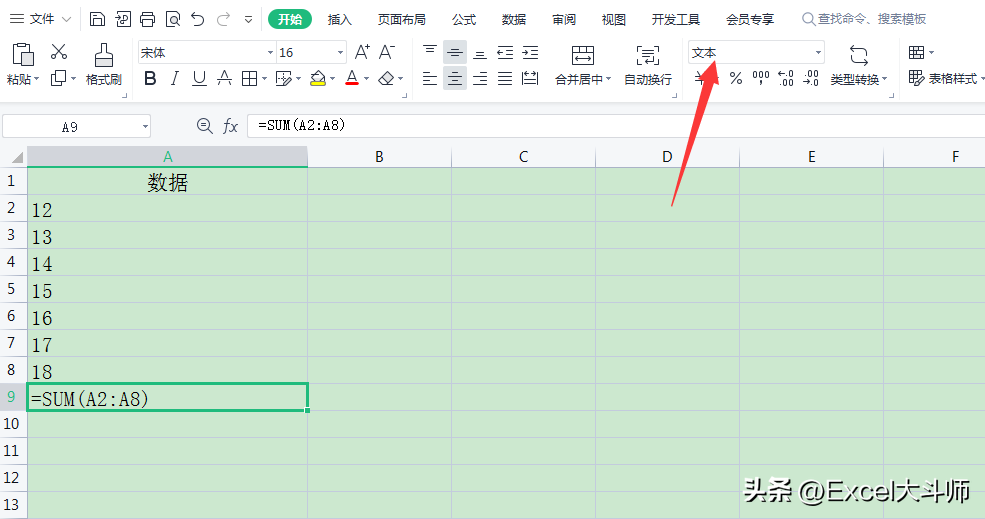Switch to 插入 Insert tab
Screen dimensions: 985x519
point(340,19)
